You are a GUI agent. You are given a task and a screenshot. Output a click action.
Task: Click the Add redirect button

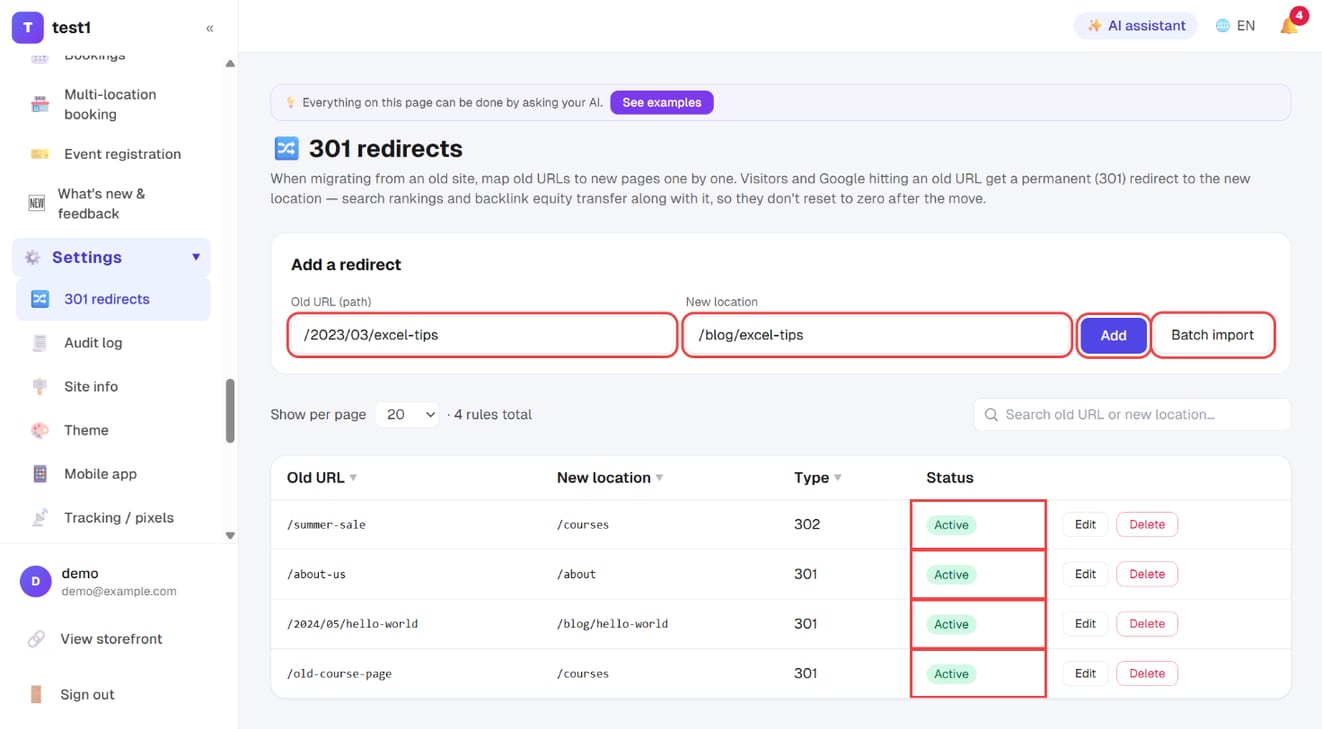pyautogui.click(x=1113, y=335)
